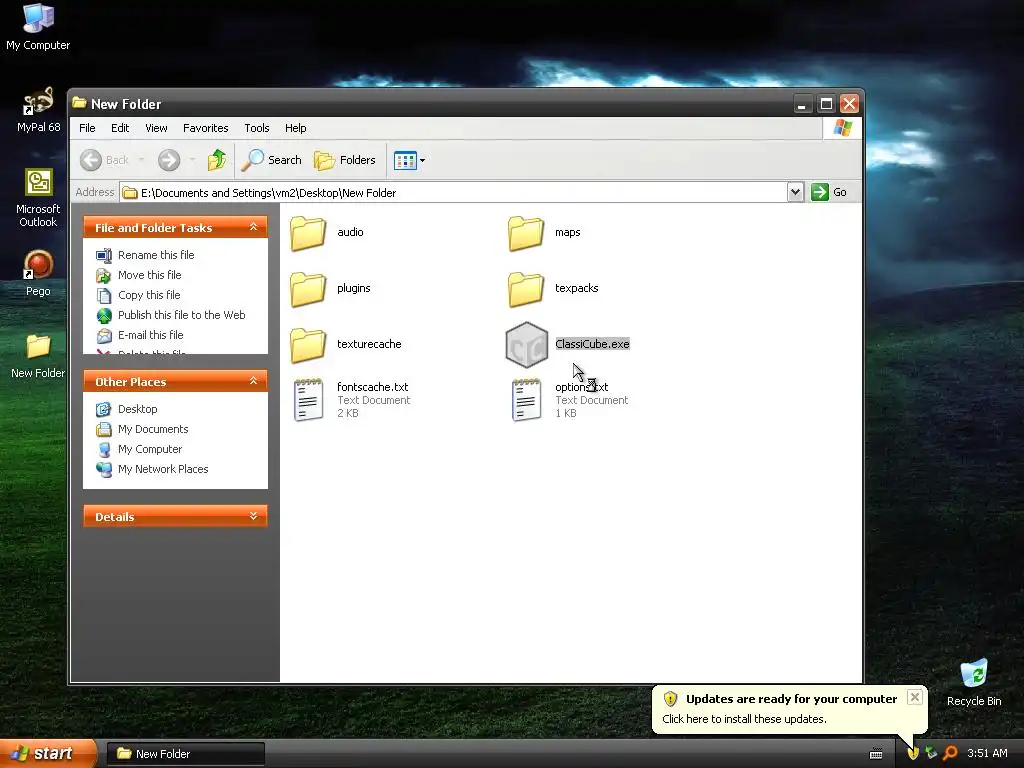Open the View menu
1024x768 pixels.
click(156, 128)
